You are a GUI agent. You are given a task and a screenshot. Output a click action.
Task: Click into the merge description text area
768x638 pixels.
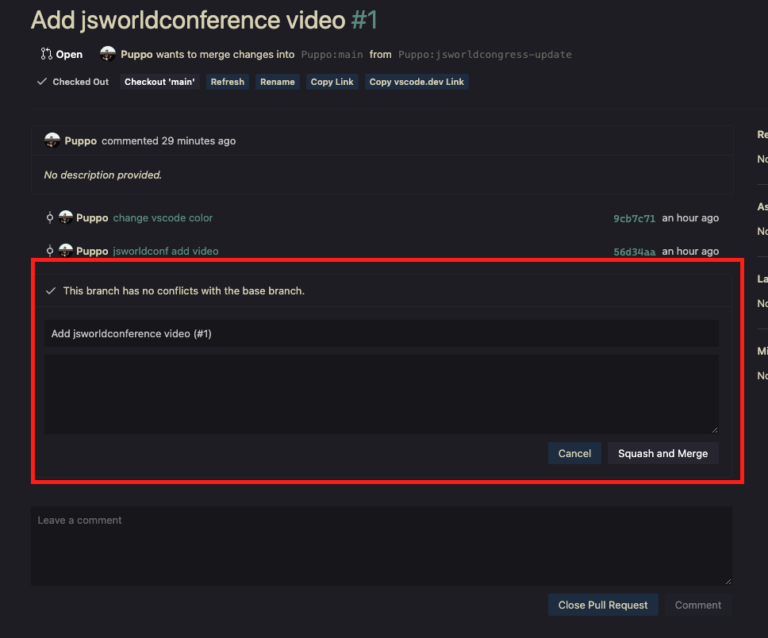coord(380,394)
